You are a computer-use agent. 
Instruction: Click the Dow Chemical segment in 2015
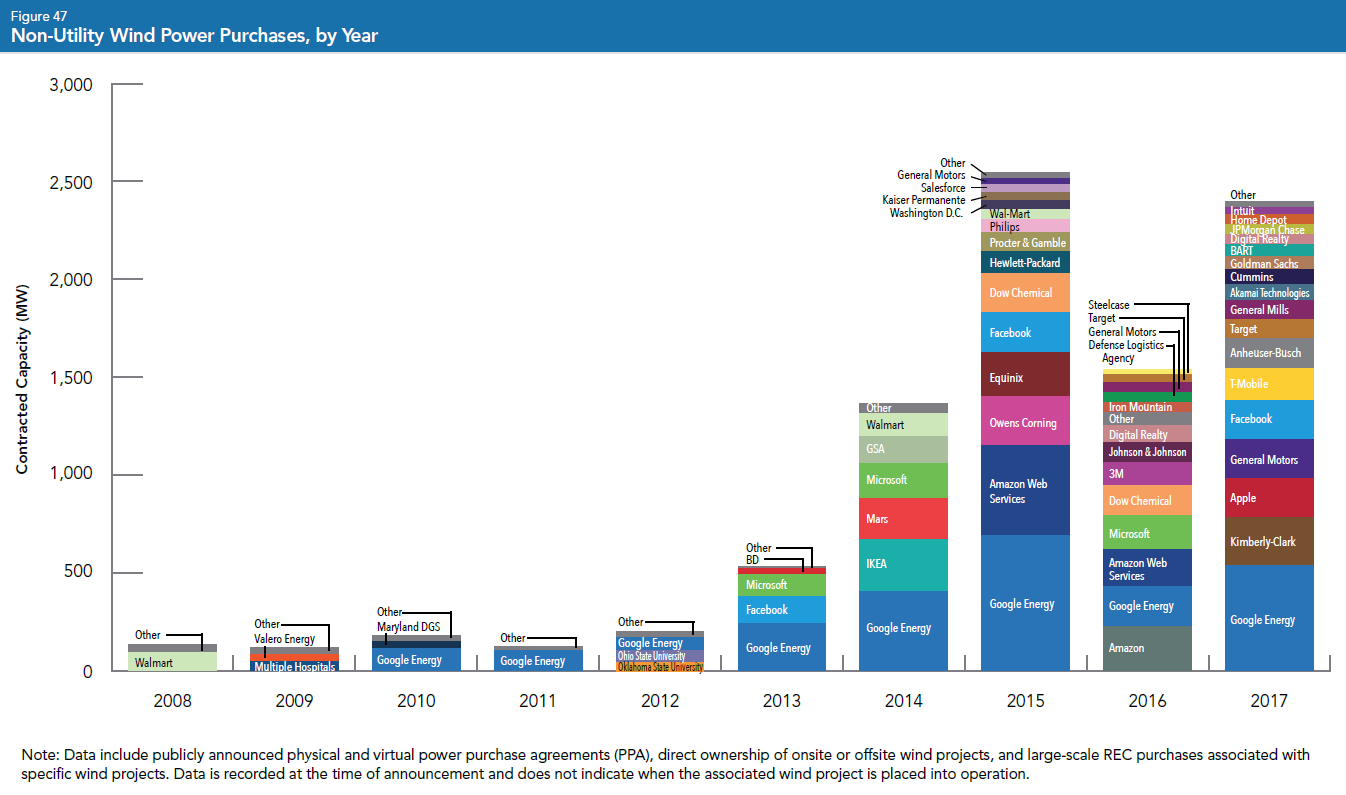[1025, 293]
